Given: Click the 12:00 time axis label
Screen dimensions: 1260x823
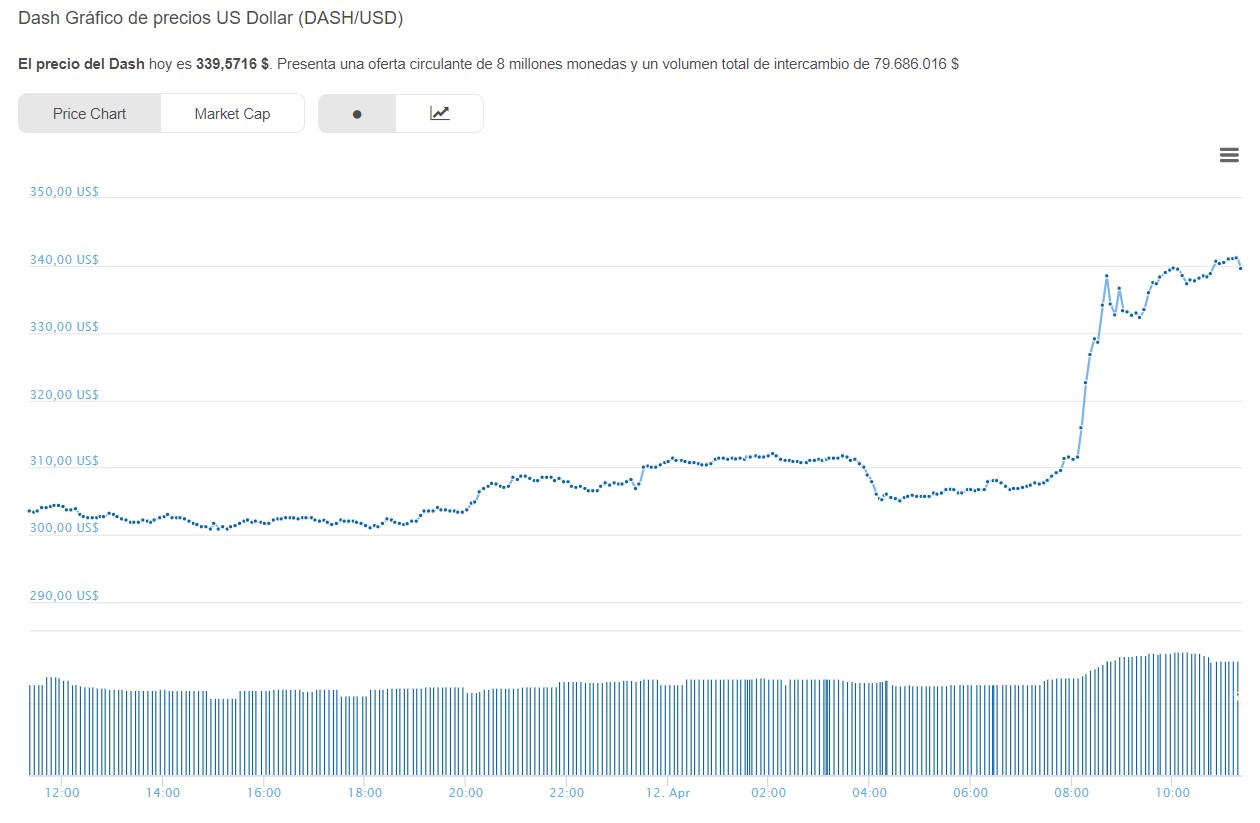Looking at the screenshot, I should [62, 793].
